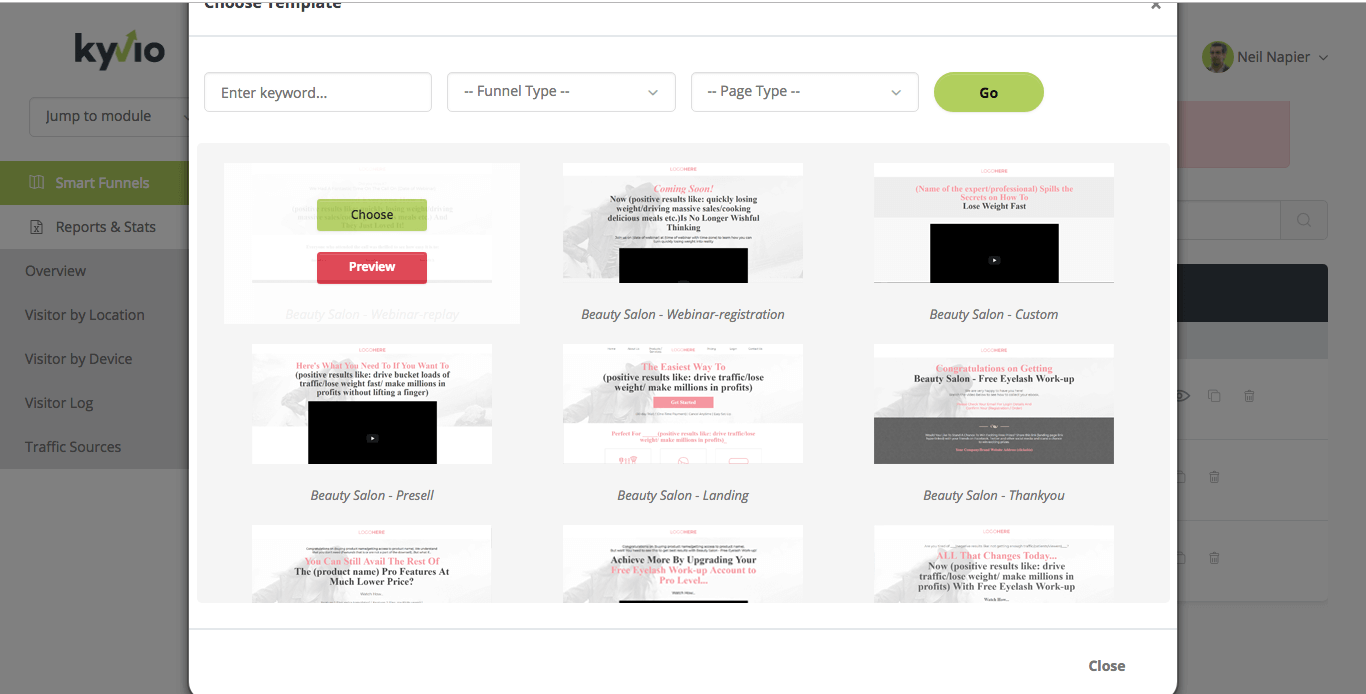This screenshot has width=1366, height=694.
Task: Click the green Go button
Action: pos(989,92)
